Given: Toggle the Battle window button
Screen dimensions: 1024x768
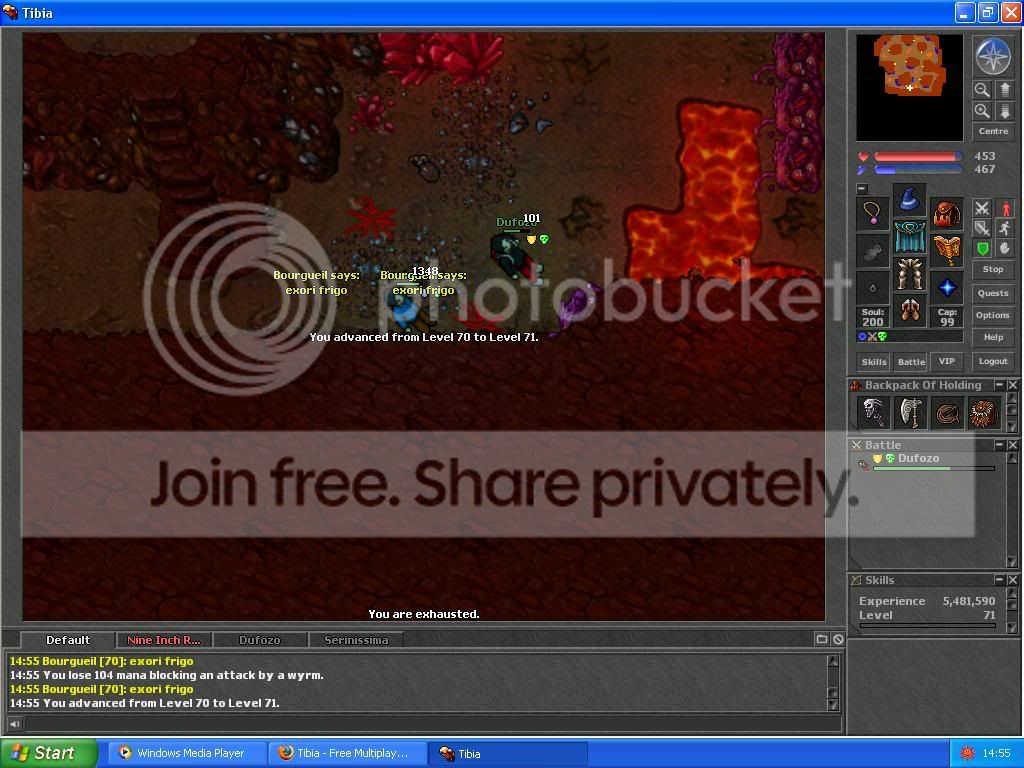Looking at the screenshot, I should coord(910,362).
